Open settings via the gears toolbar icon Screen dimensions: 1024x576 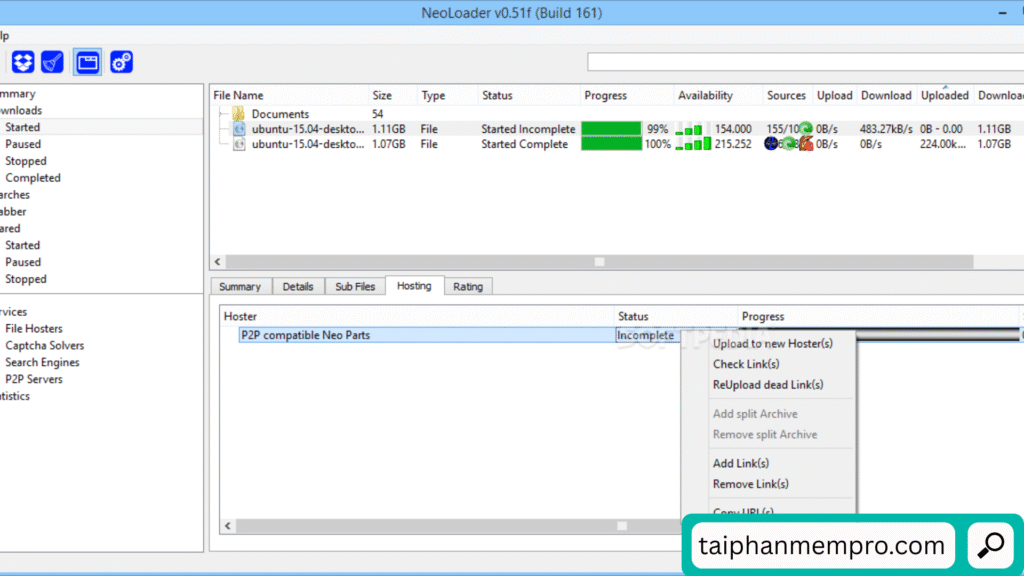click(121, 62)
